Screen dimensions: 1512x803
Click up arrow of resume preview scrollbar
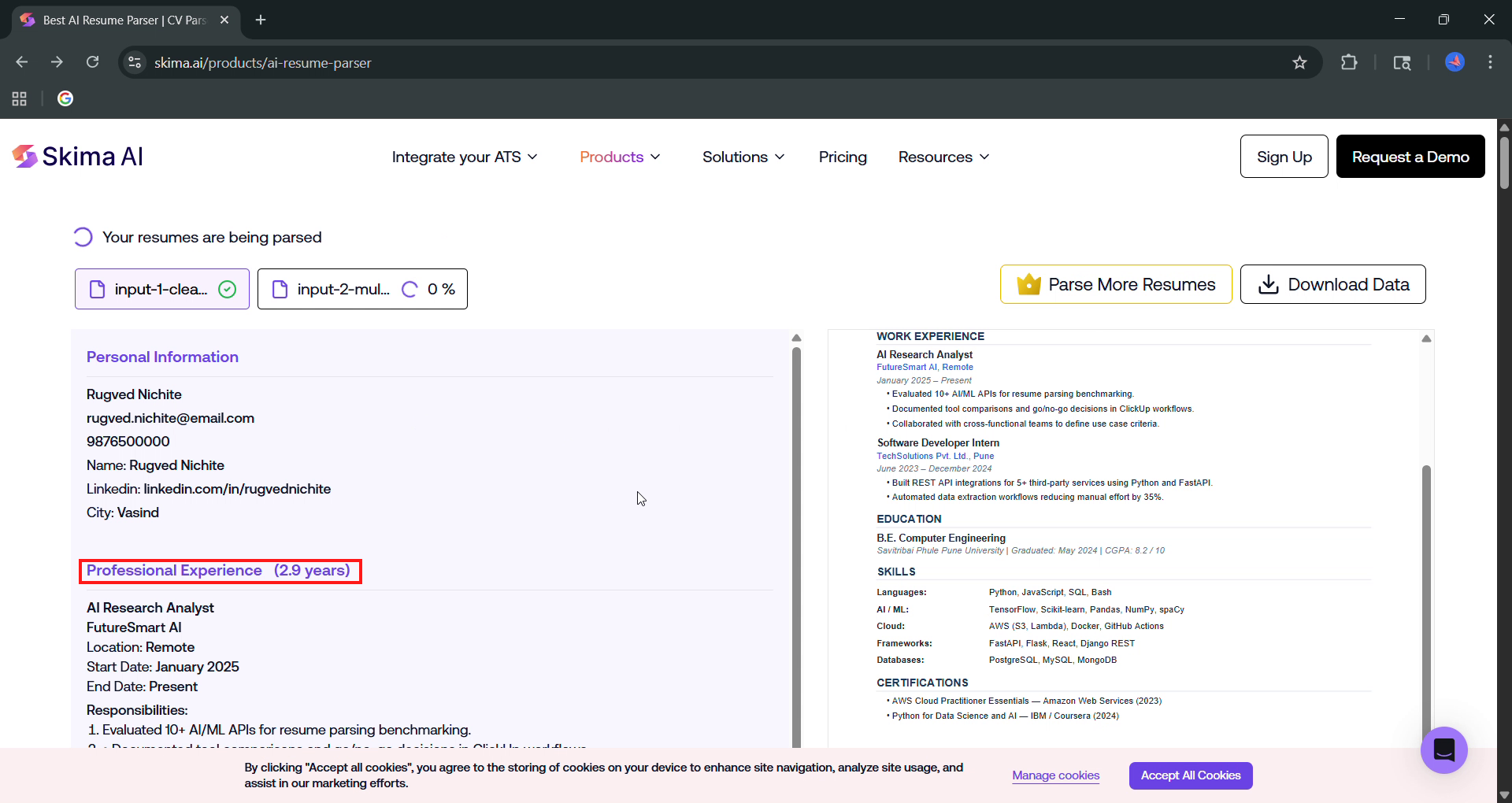[x=1426, y=339]
